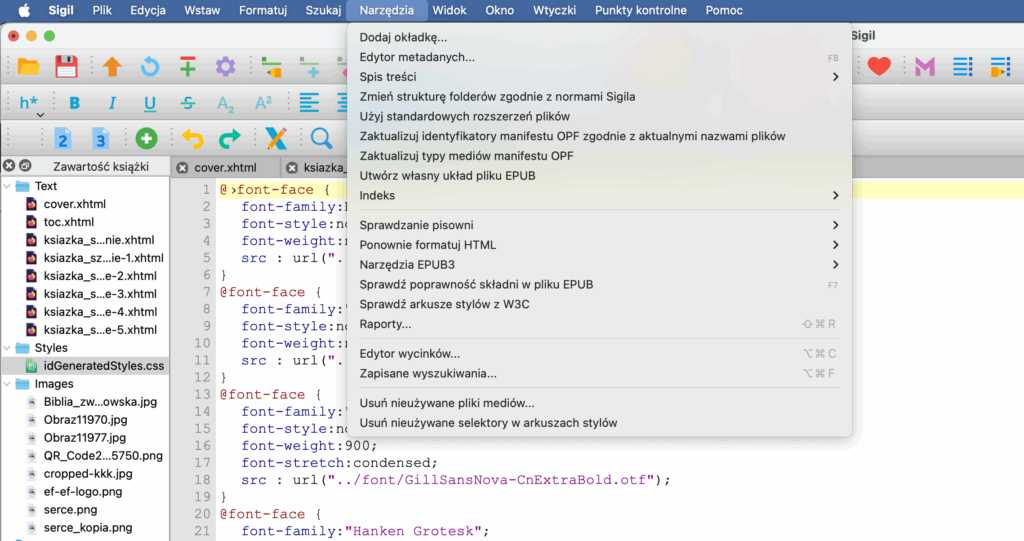The height and width of the screenshot is (541, 1024).
Task: Choose Edytor metadanych... from the menu
Action: (x=417, y=57)
